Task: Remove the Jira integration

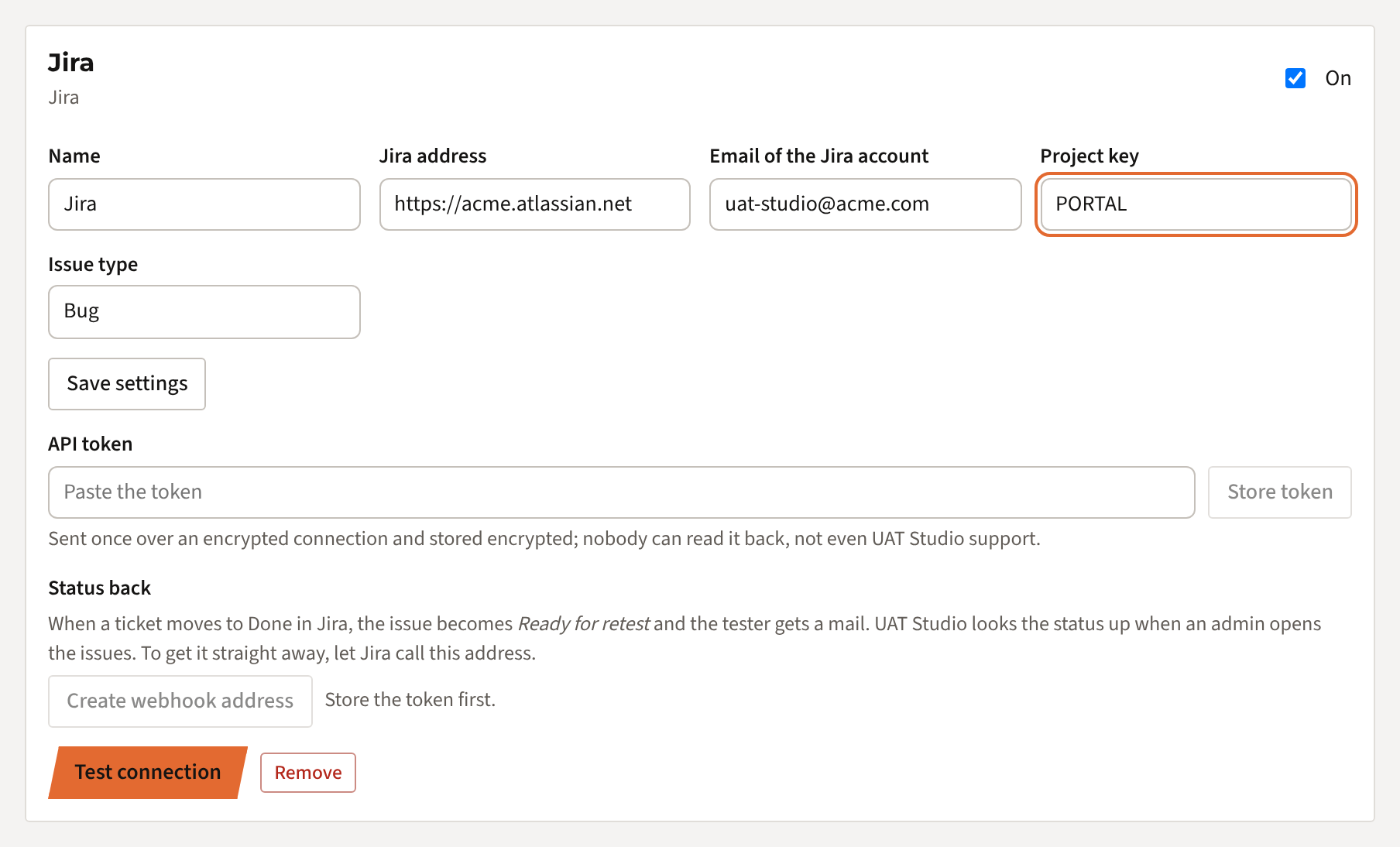Action: coord(308,773)
